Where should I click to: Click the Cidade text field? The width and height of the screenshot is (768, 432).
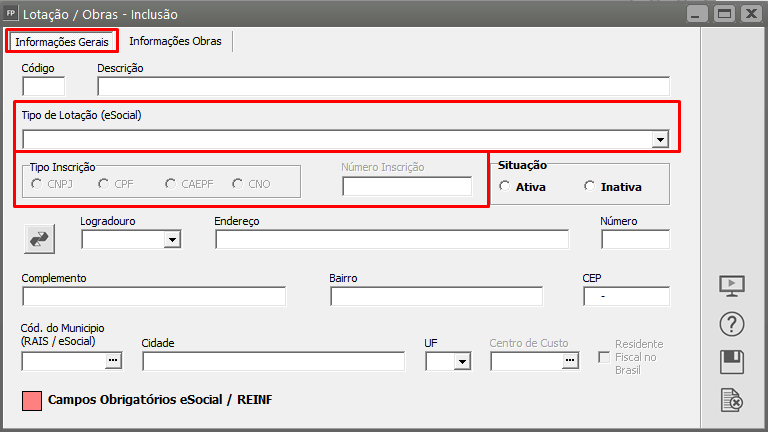tap(273, 361)
